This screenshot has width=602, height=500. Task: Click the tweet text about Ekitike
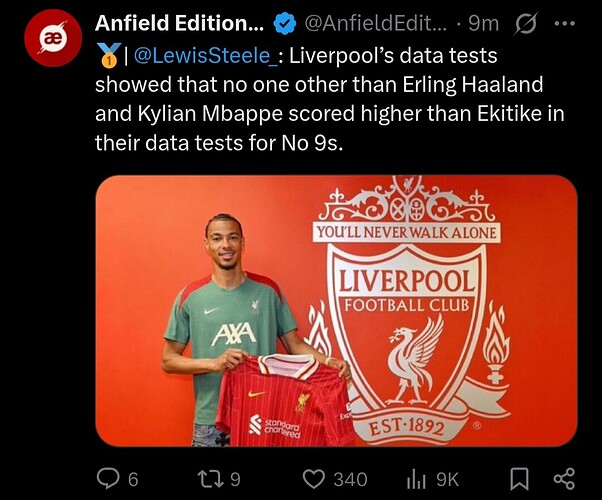click(x=330, y=99)
